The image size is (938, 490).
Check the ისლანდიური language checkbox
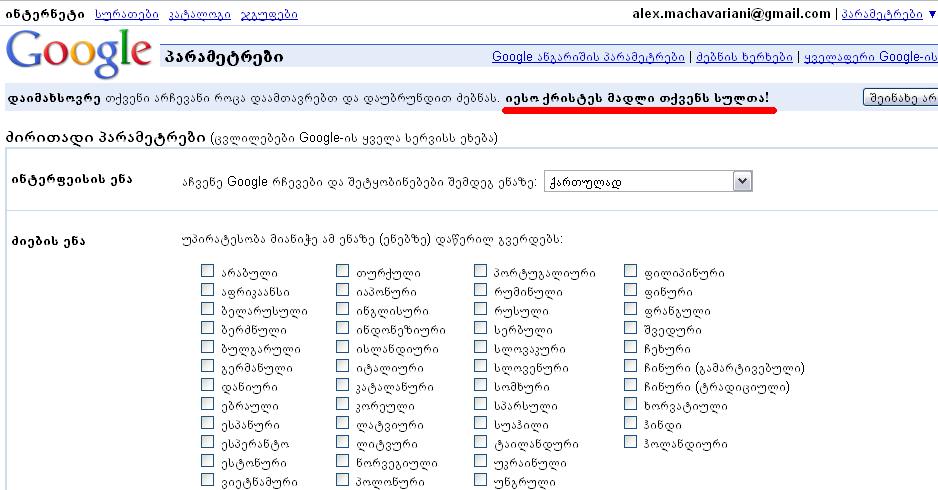tap(343, 347)
